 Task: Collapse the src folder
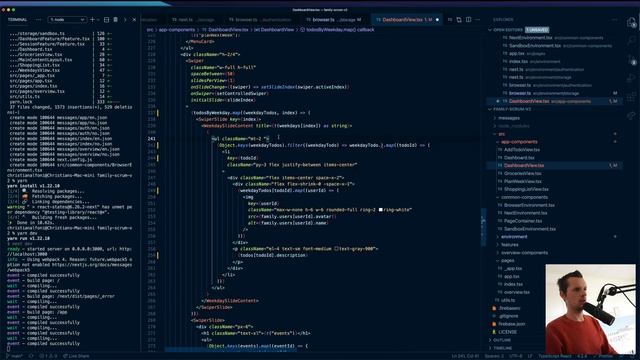500,134
